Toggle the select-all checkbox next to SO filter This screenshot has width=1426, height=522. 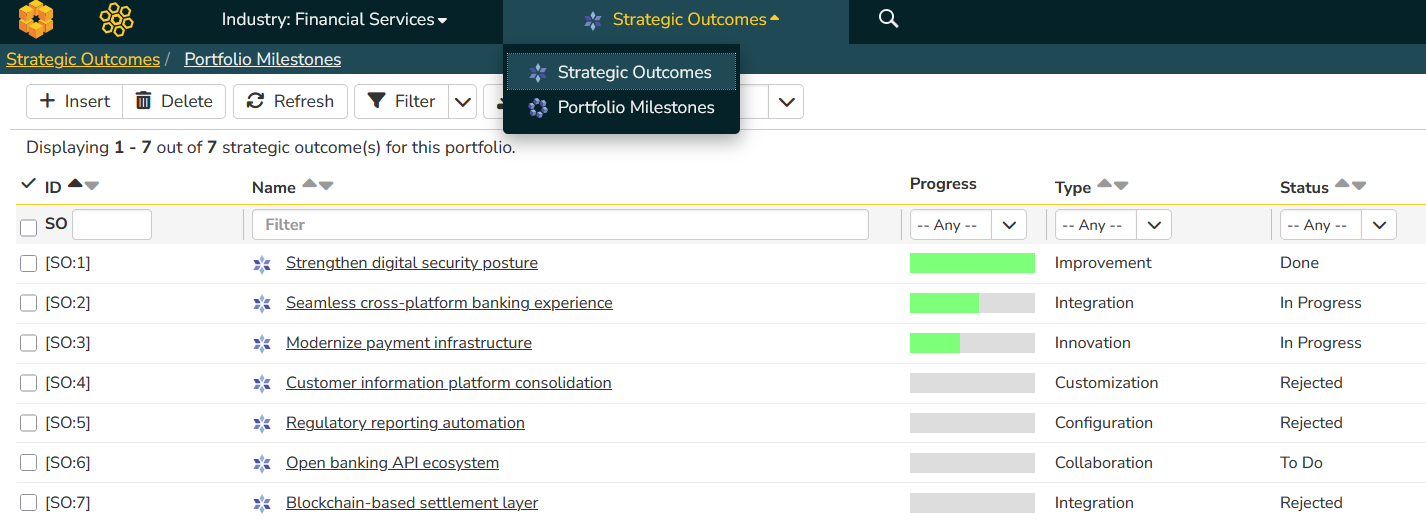point(29,228)
